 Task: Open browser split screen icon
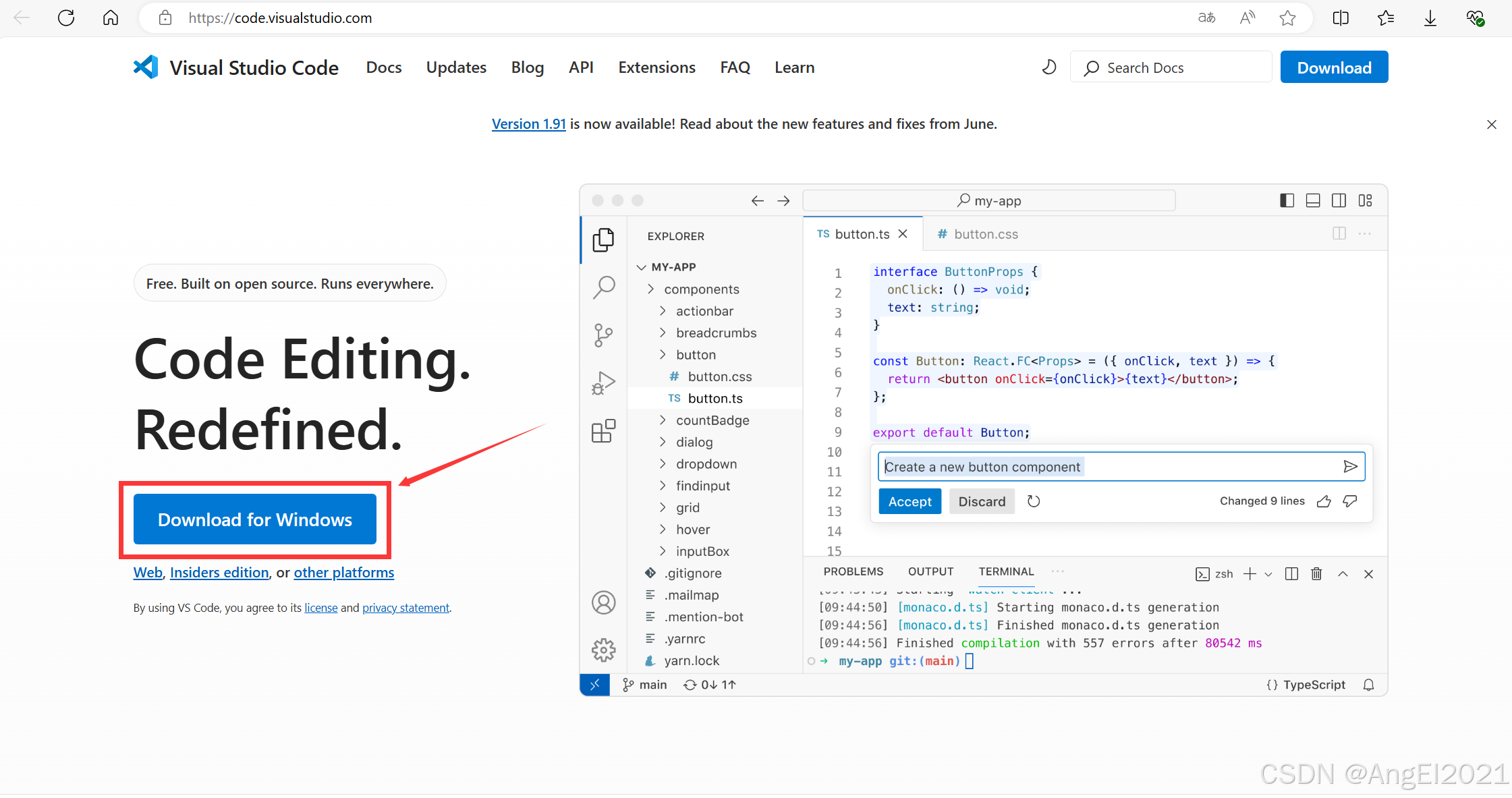[x=1341, y=18]
